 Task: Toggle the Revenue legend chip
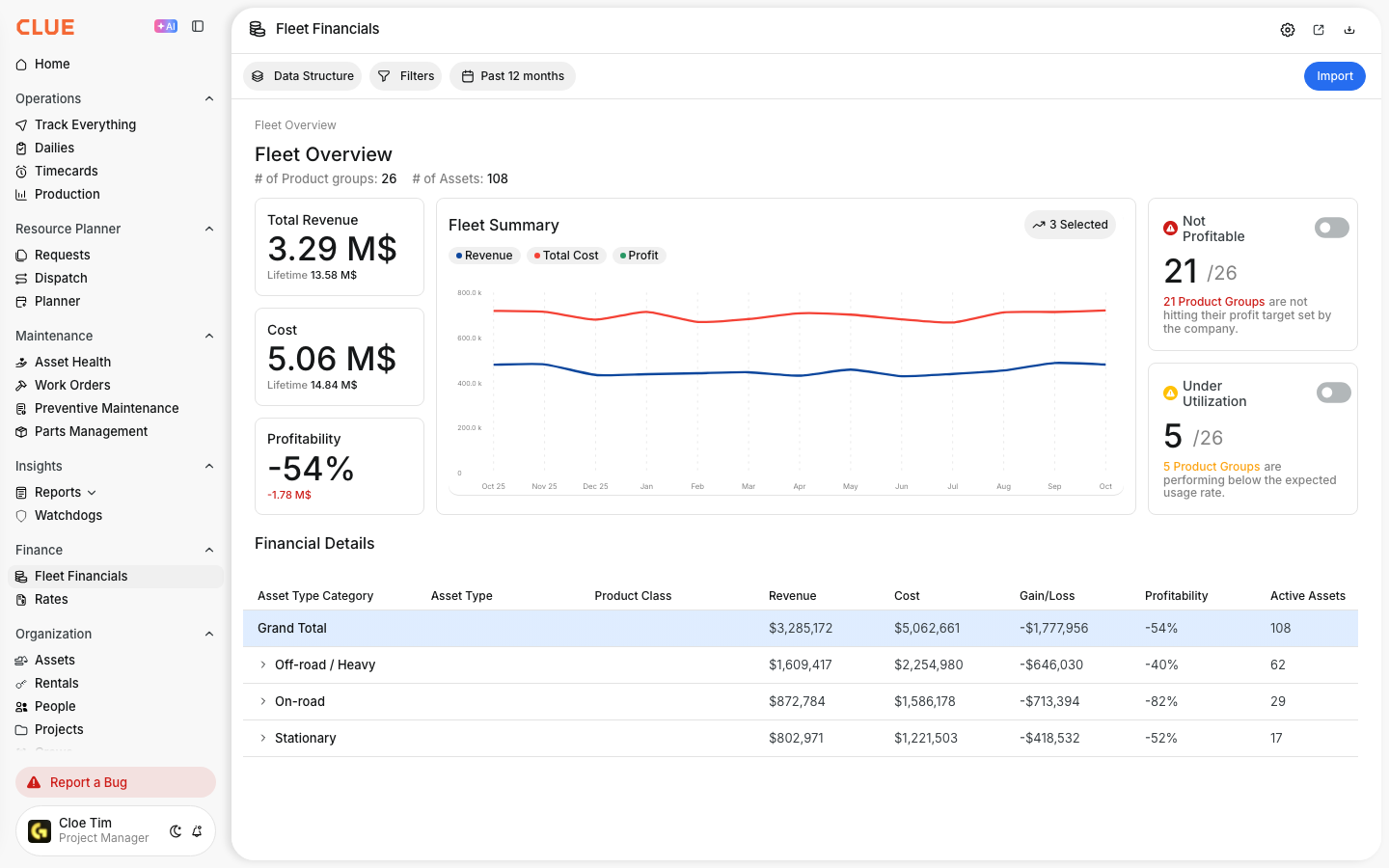[484, 256]
